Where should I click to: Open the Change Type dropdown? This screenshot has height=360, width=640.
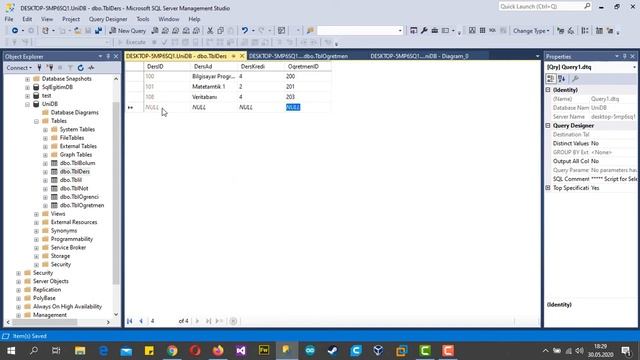coord(531,31)
